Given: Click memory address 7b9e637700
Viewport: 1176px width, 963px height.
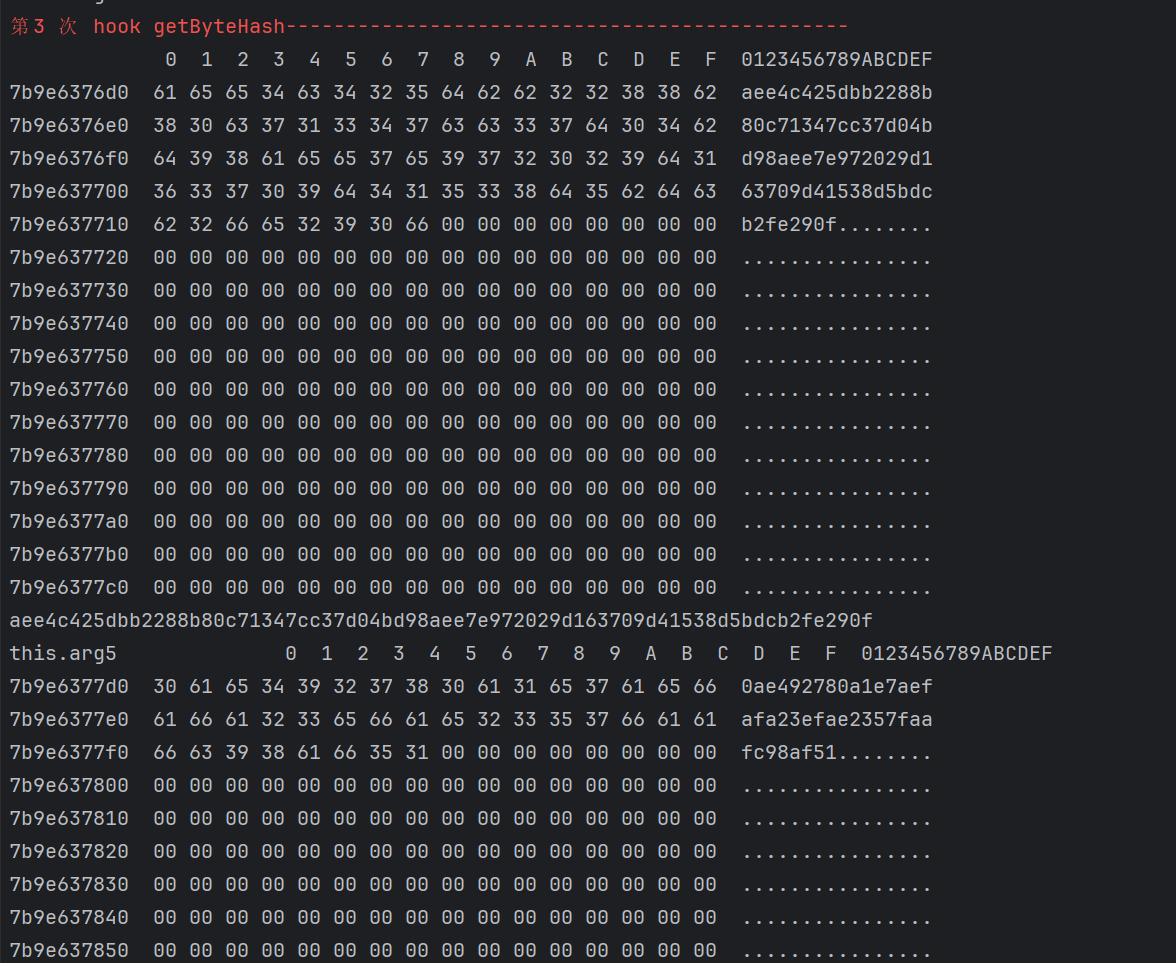Looking at the screenshot, I should click(69, 192).
